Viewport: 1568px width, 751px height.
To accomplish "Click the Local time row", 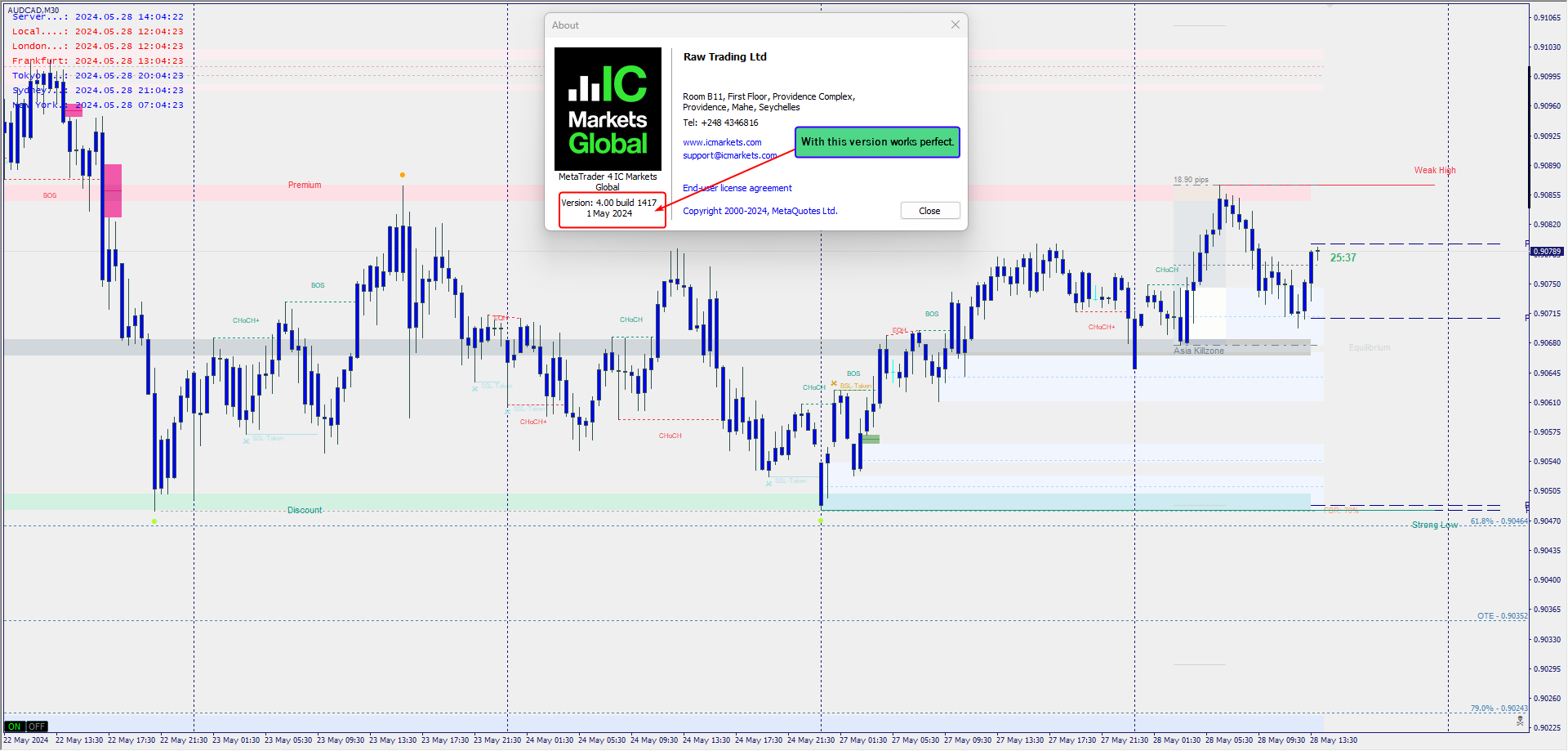I will 98,31.
